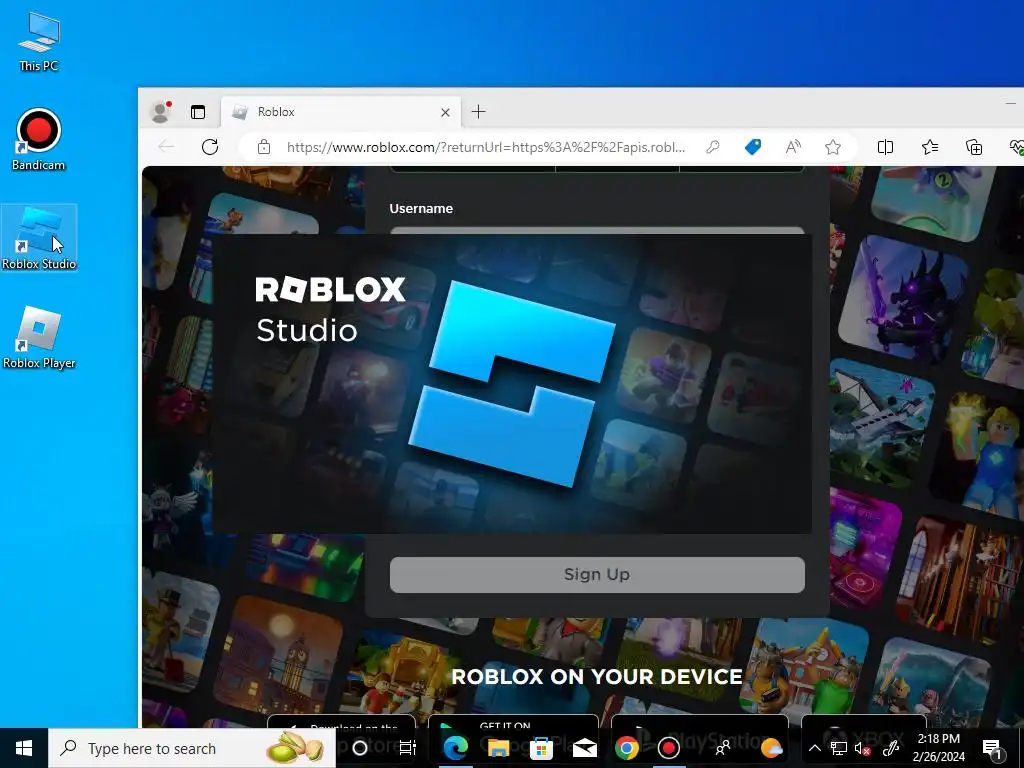
Task: Open Google Chrome from the taskbar
Action: coord(626,748)
